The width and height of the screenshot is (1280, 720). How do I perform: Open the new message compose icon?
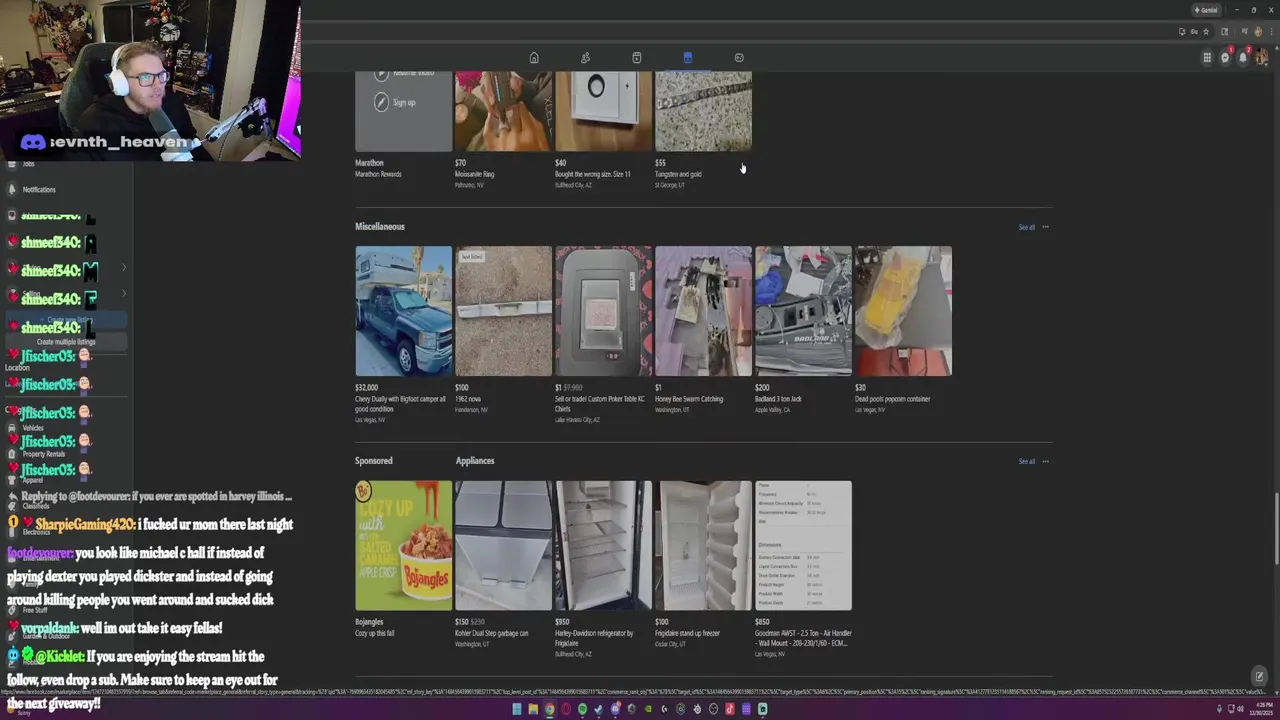1259,676
